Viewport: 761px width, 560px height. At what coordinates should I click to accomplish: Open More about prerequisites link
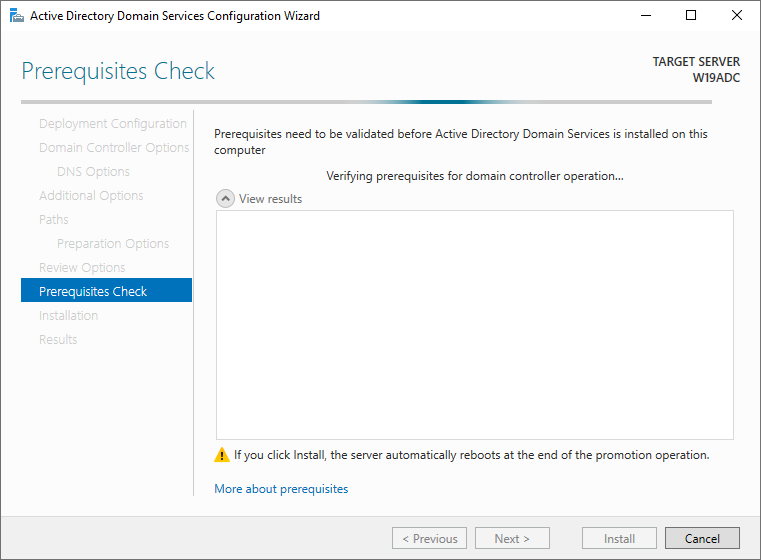click(281, 489)
